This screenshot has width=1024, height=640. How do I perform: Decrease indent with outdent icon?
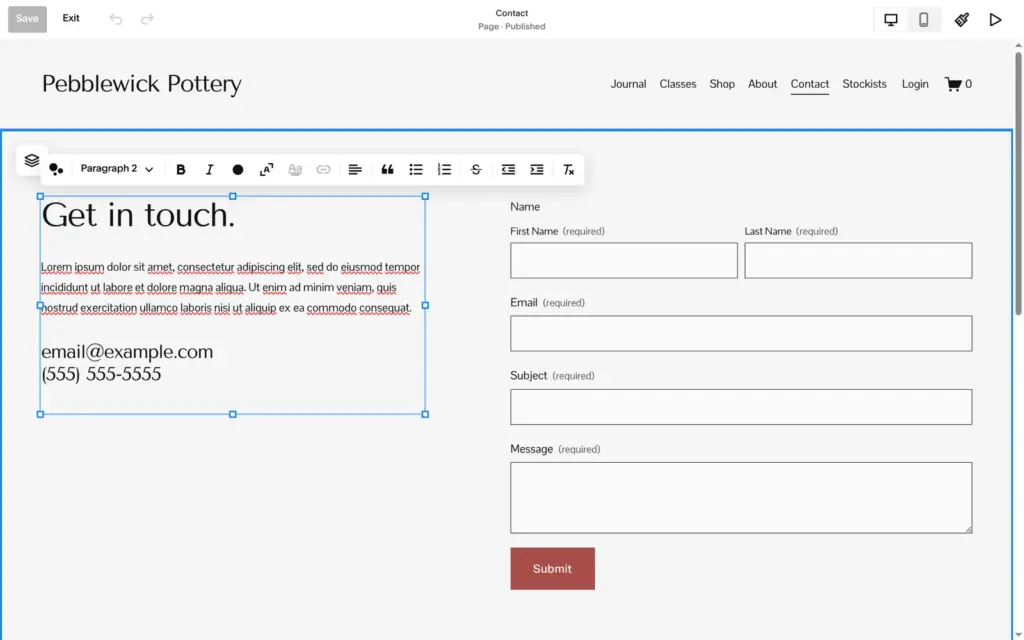tap(508, 170)
